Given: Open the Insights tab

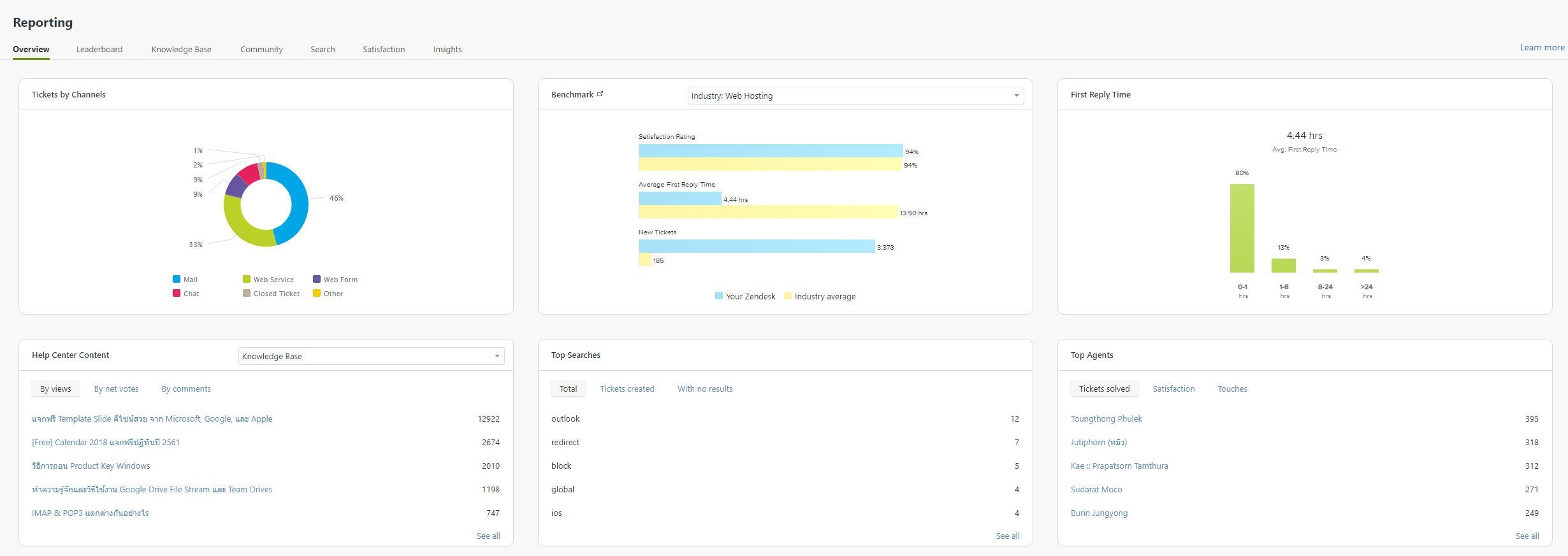Looking at the screenshot, I should coord(447,49).
